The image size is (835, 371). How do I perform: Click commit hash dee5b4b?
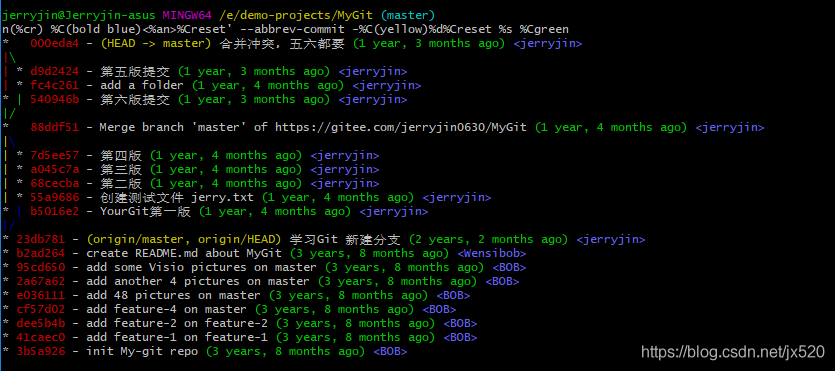click(x=40, y=324)
